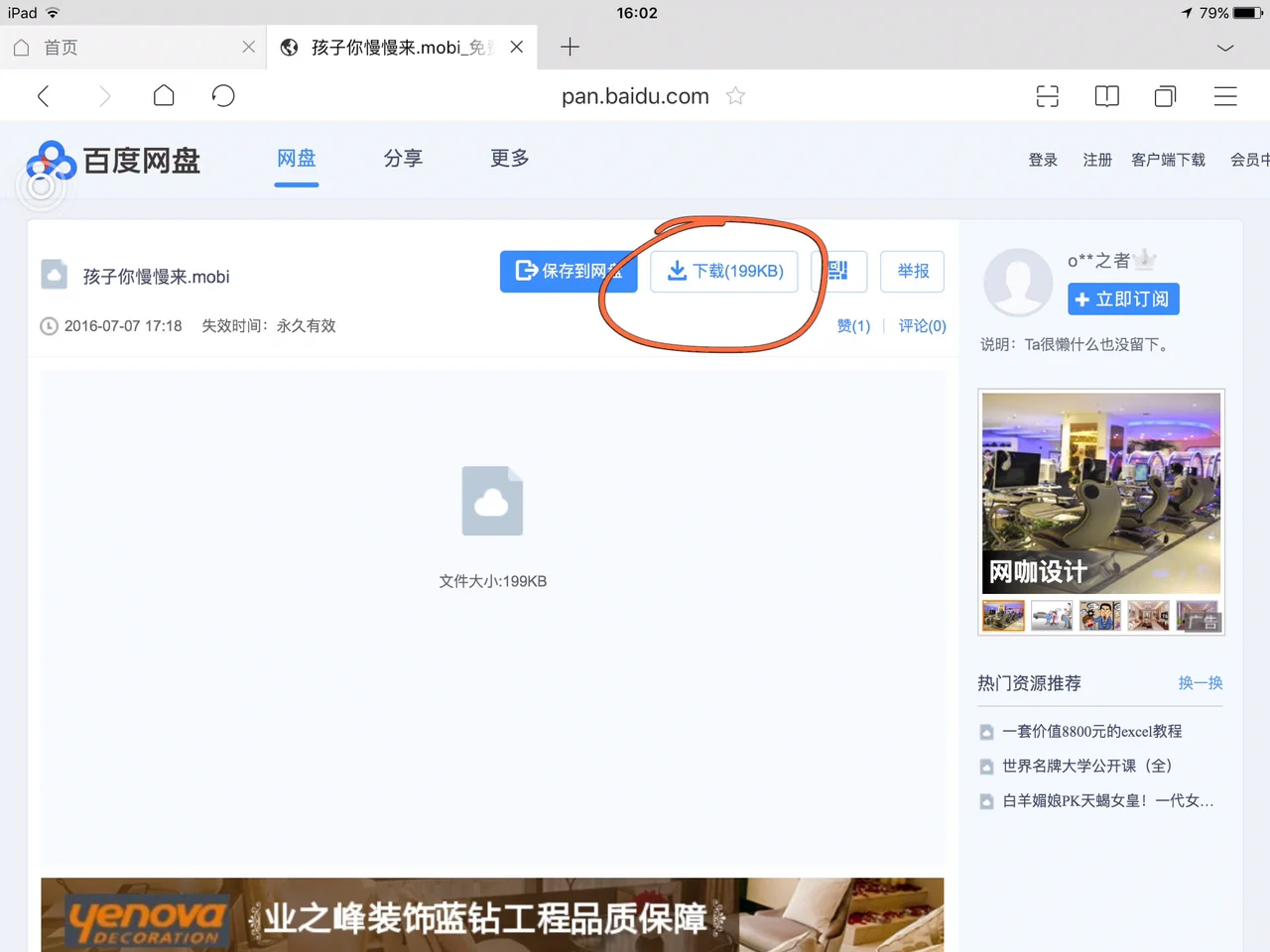
Task: Click the 举报 button
Action: pos(913,271)
